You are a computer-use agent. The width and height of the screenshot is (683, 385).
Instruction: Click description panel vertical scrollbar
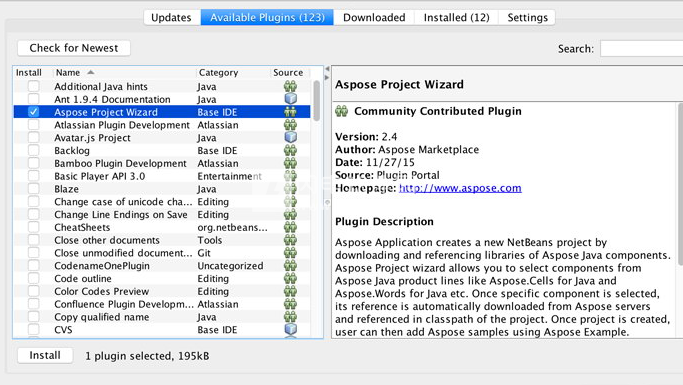(x=680, y=183)
